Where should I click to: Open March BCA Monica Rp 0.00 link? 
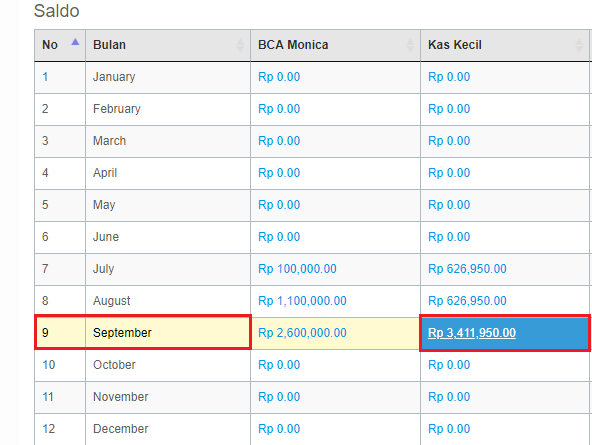(x=279, y=141)
